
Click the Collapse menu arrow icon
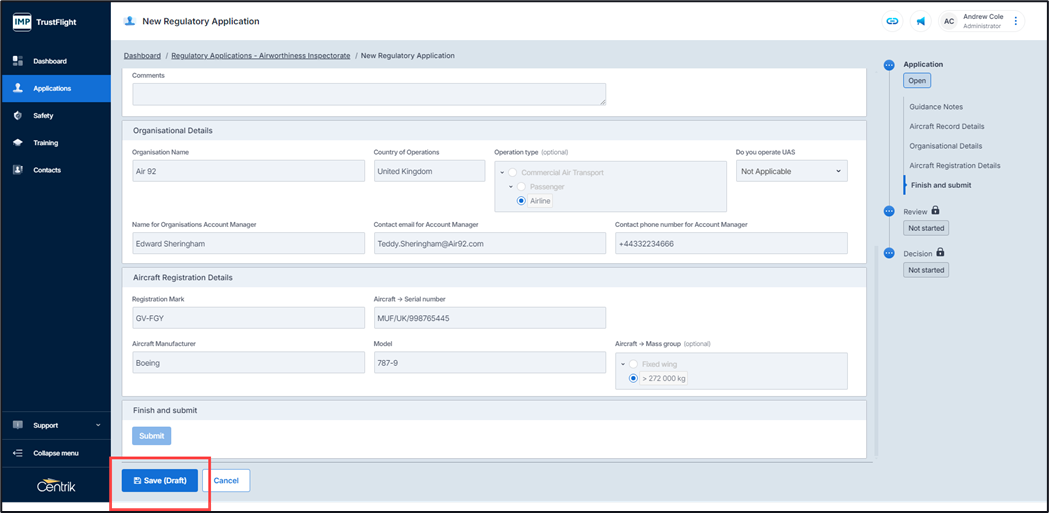point(18,453)
